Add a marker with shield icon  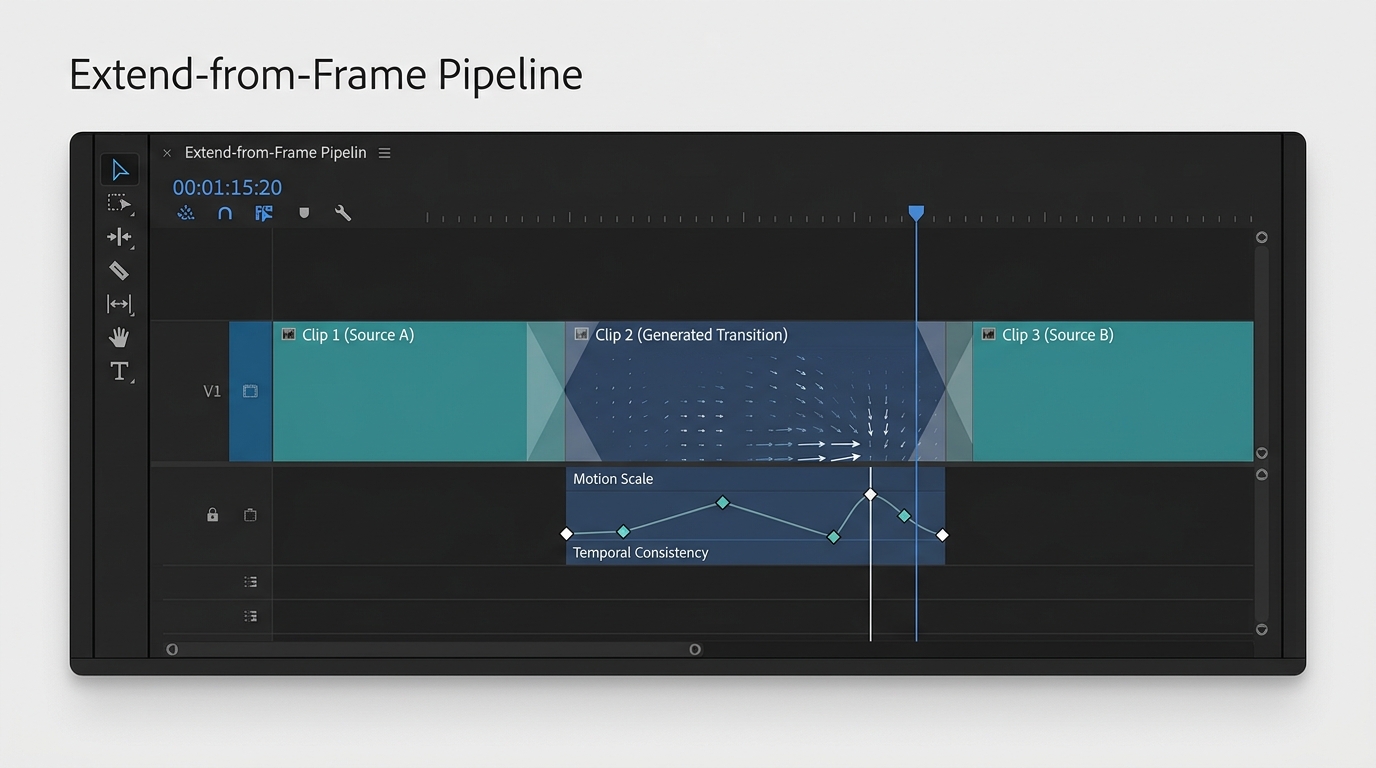[304, 213]
